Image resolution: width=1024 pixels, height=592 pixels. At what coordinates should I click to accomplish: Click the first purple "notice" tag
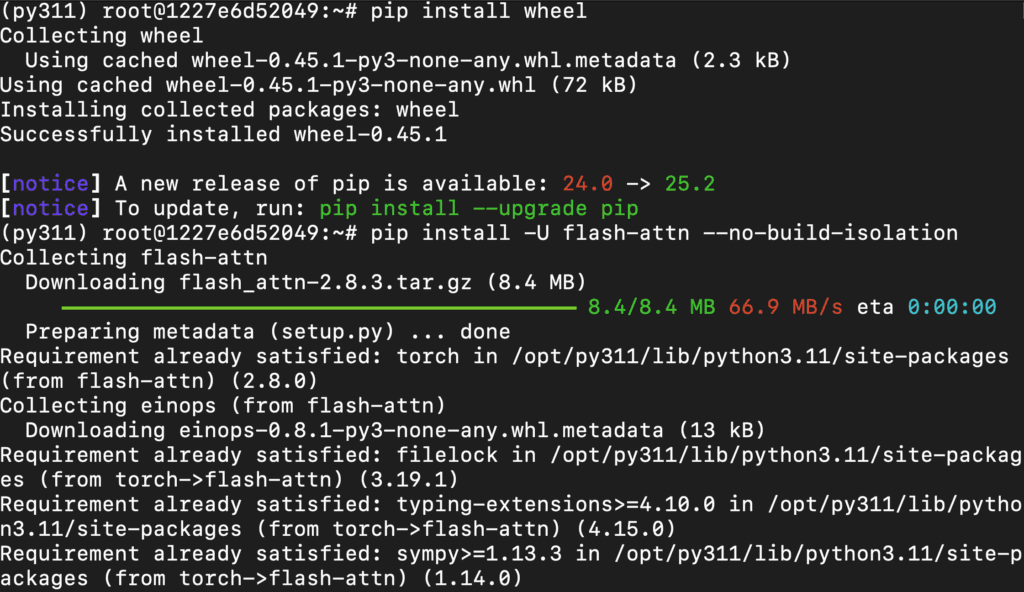click(x=51, y=184)
